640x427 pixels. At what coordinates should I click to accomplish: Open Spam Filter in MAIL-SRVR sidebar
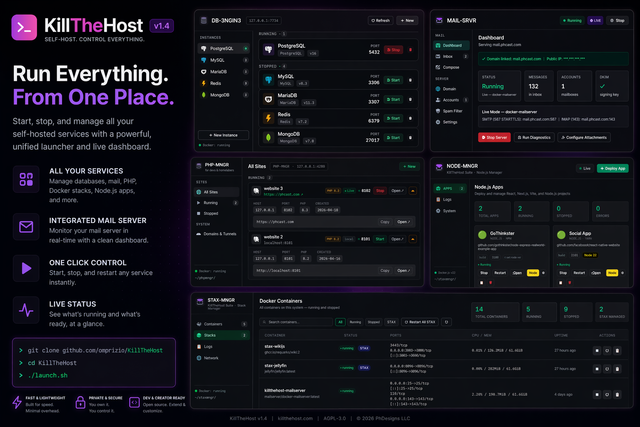point(451,111)
